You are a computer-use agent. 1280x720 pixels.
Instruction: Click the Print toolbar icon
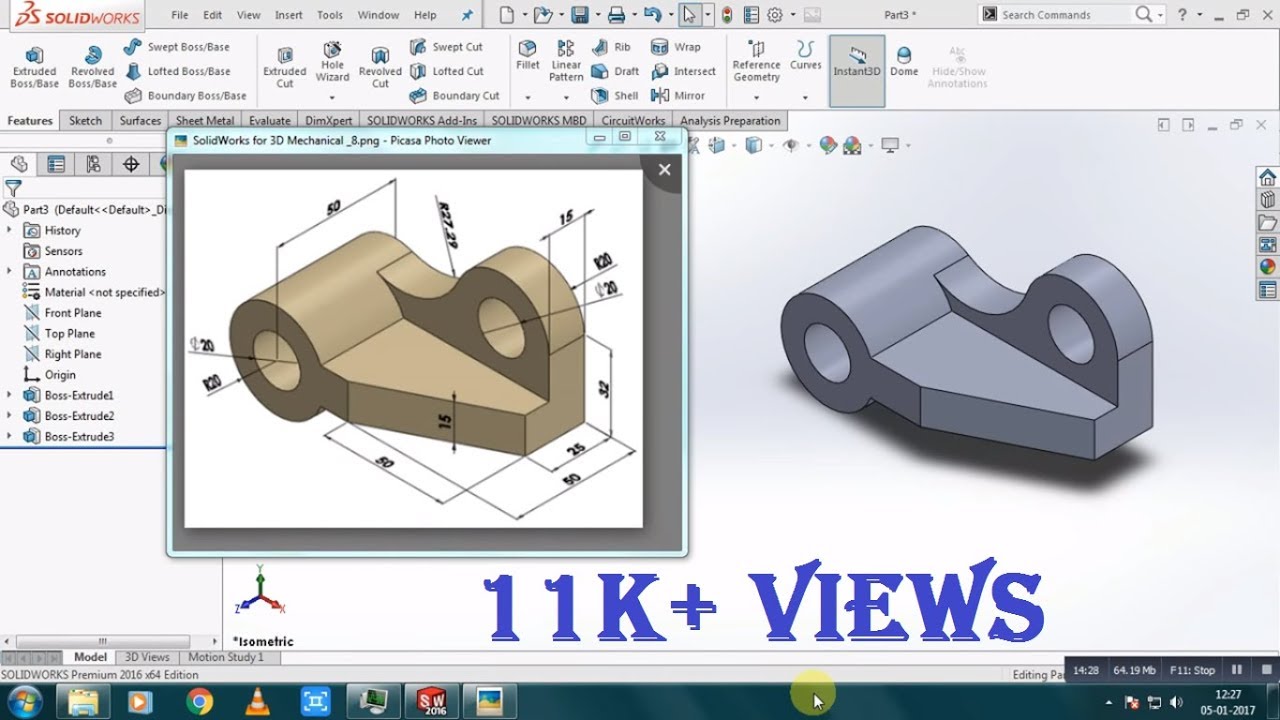click(617, 15)
